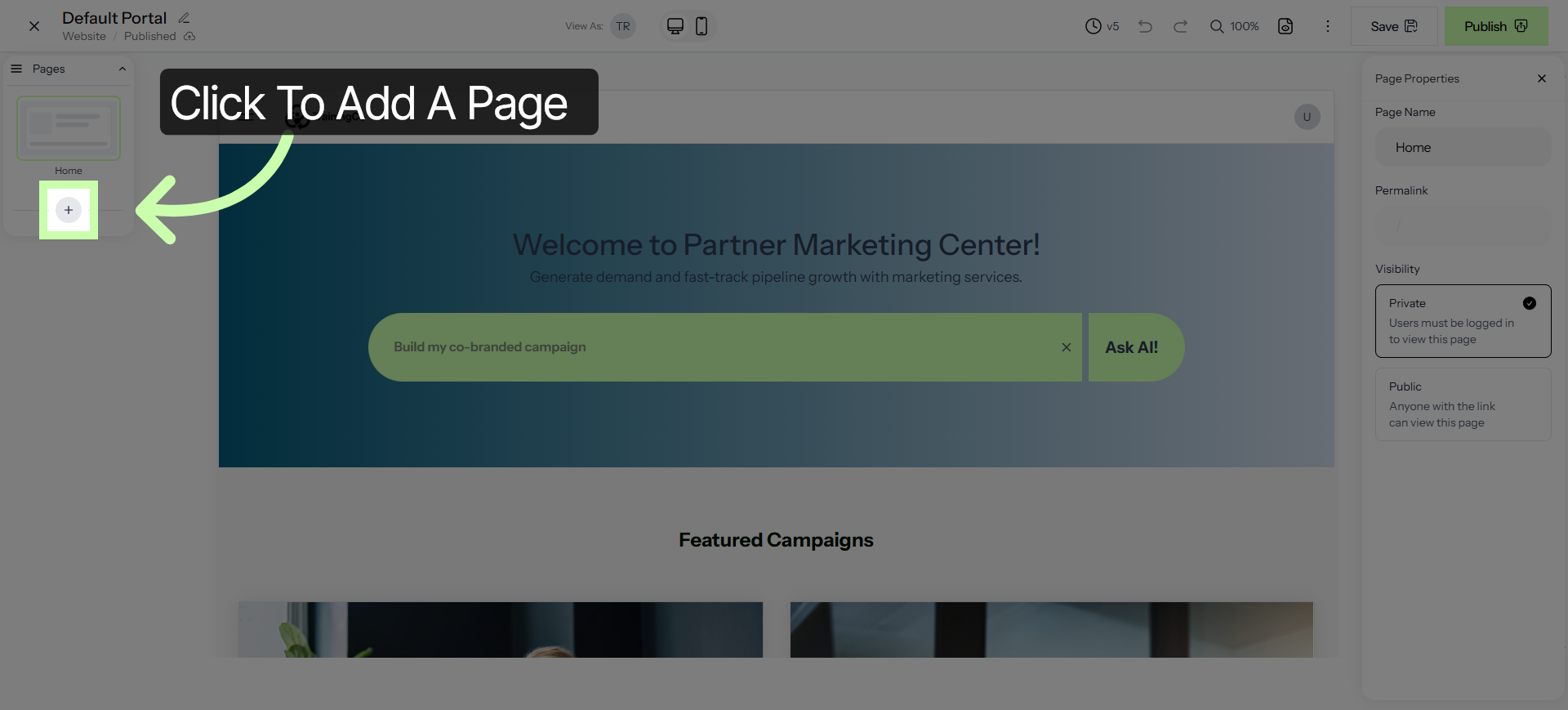Close the portal editor with the X icon
Viewport: 1568px width, 710px height.
[34, 26]
